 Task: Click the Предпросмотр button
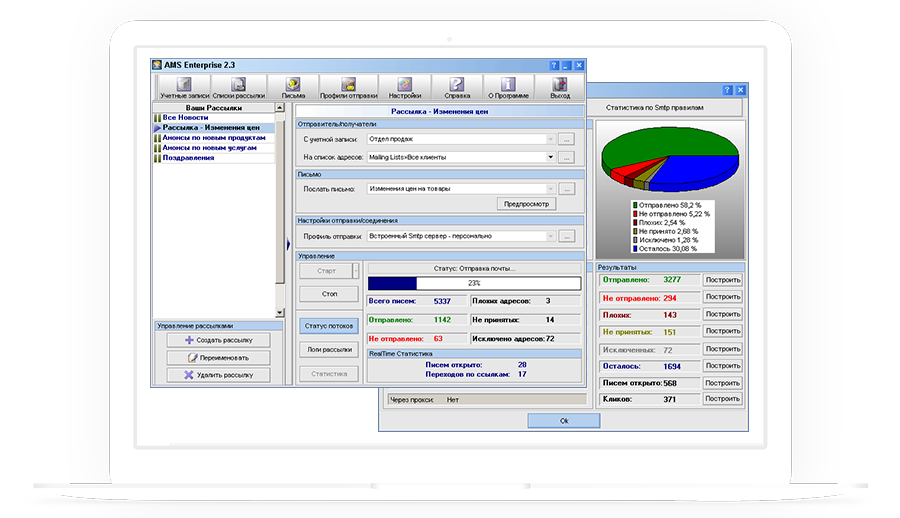tap(526, 203)
